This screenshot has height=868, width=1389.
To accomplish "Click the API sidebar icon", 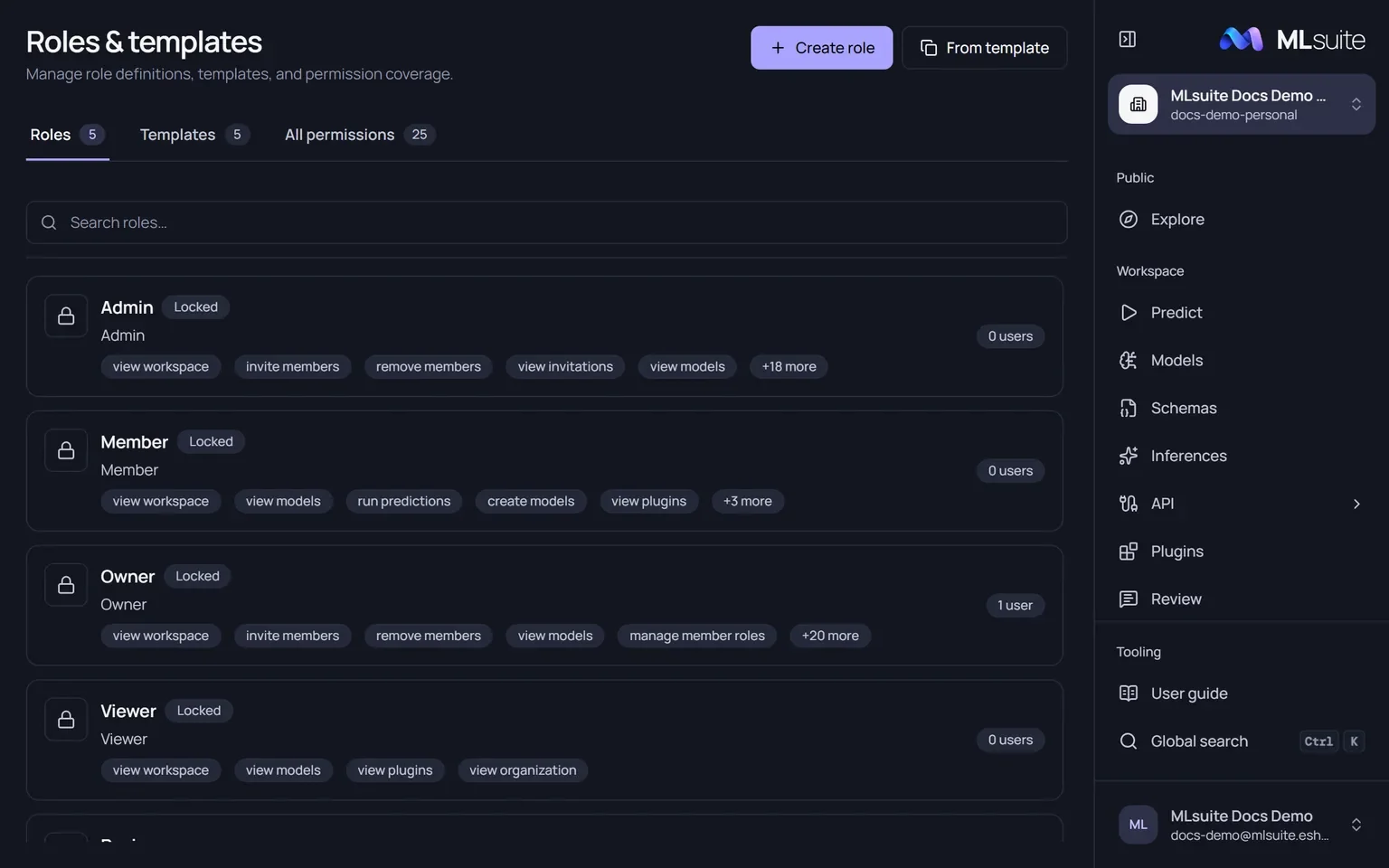I will 1129,504.
